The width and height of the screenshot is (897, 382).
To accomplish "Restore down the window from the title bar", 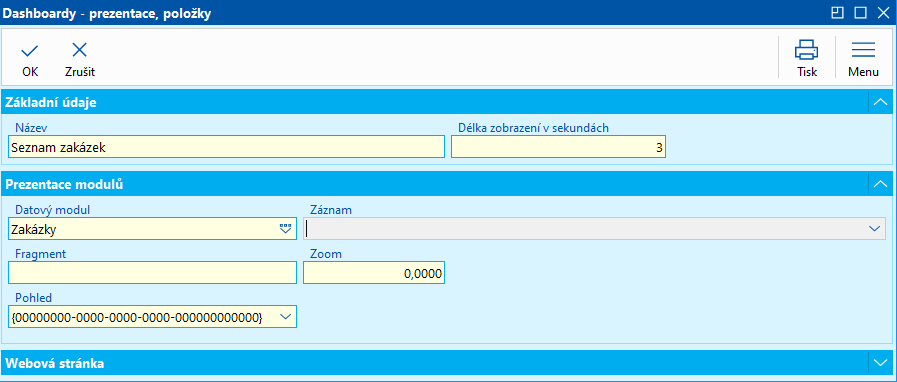I will [838, 12].
